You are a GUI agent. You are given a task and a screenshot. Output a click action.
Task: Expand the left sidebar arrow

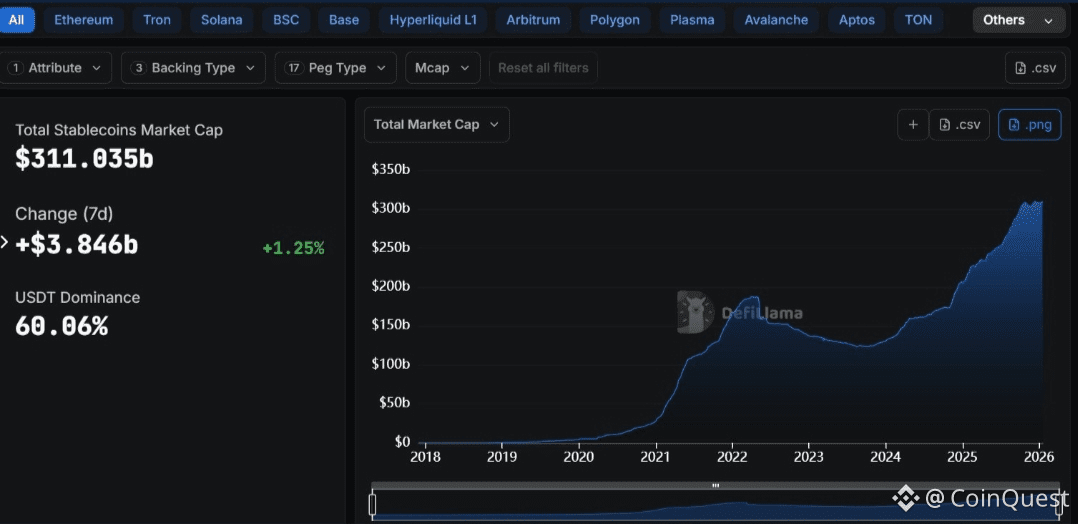coord(5,242)
